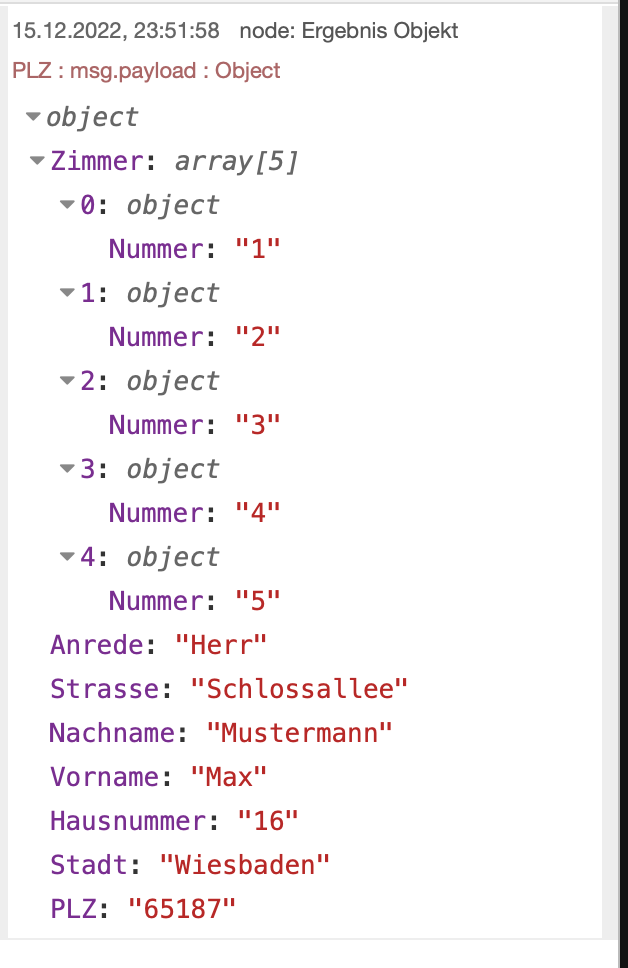Click the "Wiesbaden" Stadt value
Viewport: 628px width, 968px height.
pos(244,865)
